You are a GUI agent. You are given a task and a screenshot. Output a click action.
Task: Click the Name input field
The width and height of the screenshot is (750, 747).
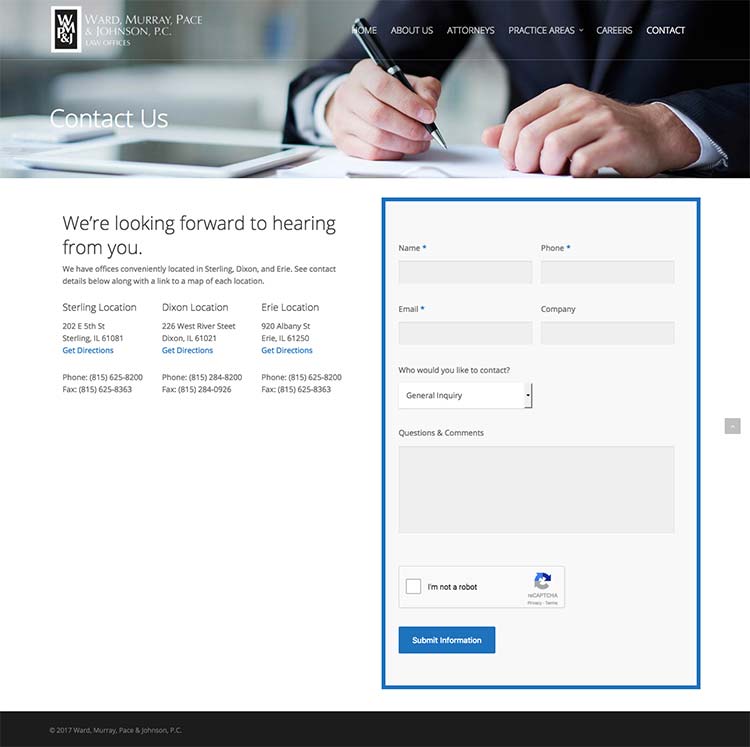[465, 272]
